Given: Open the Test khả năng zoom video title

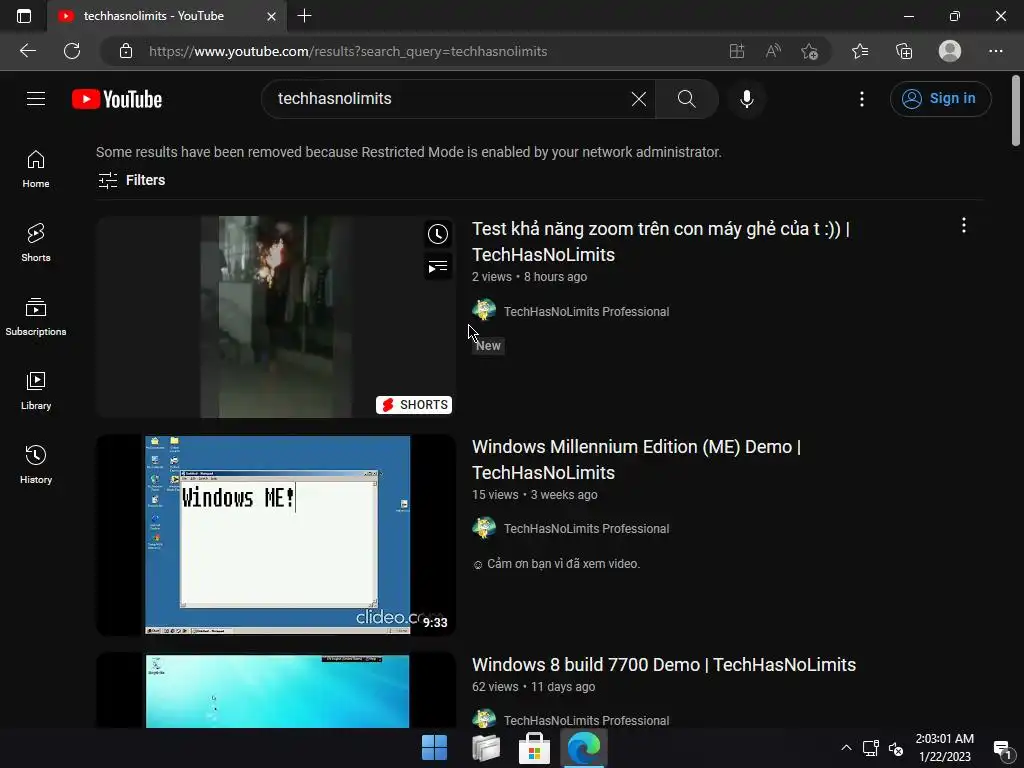Looking at the screenshot, I should coord(660,242).
